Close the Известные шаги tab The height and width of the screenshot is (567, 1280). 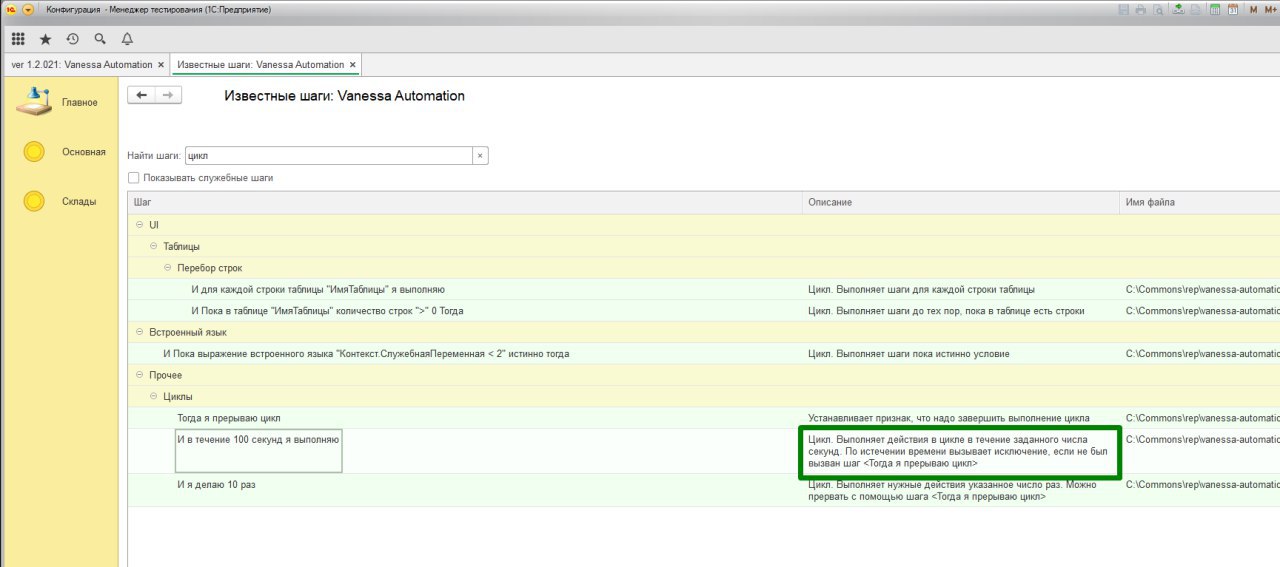352,64
